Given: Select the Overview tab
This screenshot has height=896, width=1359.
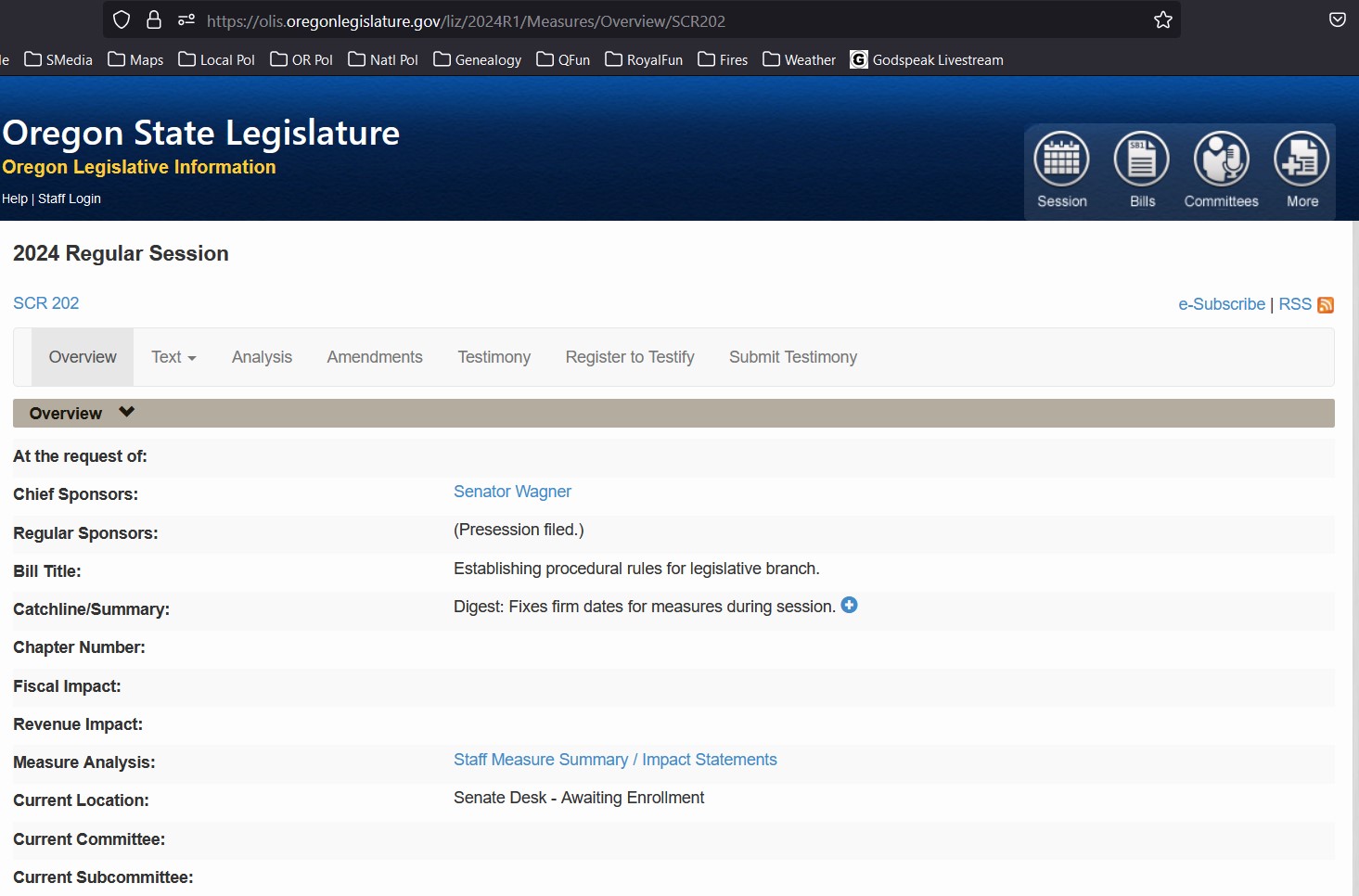Looking at the screenshot, I should pyautogui.click(x=83, y=357).
